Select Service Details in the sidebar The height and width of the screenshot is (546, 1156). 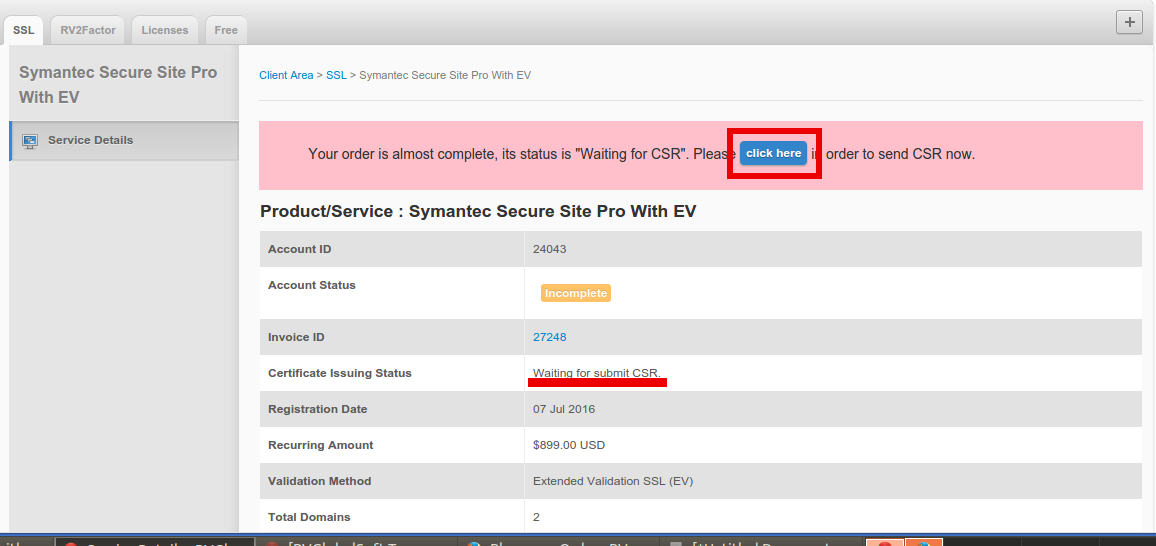pos(90,140)
